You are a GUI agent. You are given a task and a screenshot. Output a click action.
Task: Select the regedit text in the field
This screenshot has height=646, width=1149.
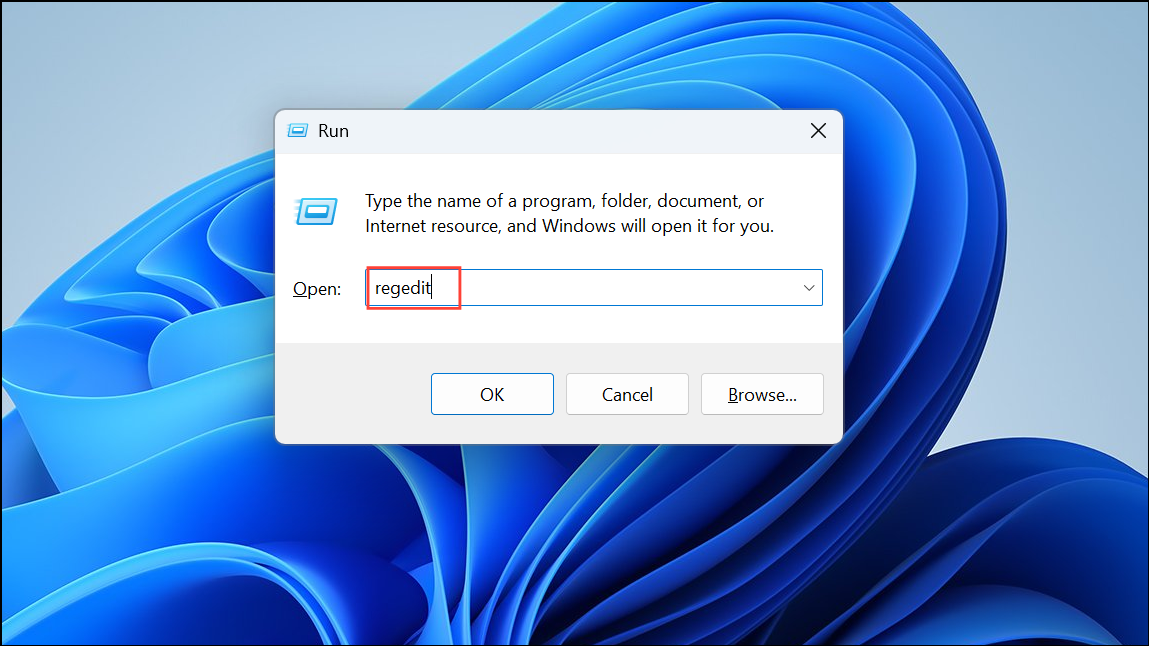click(403, 287)
